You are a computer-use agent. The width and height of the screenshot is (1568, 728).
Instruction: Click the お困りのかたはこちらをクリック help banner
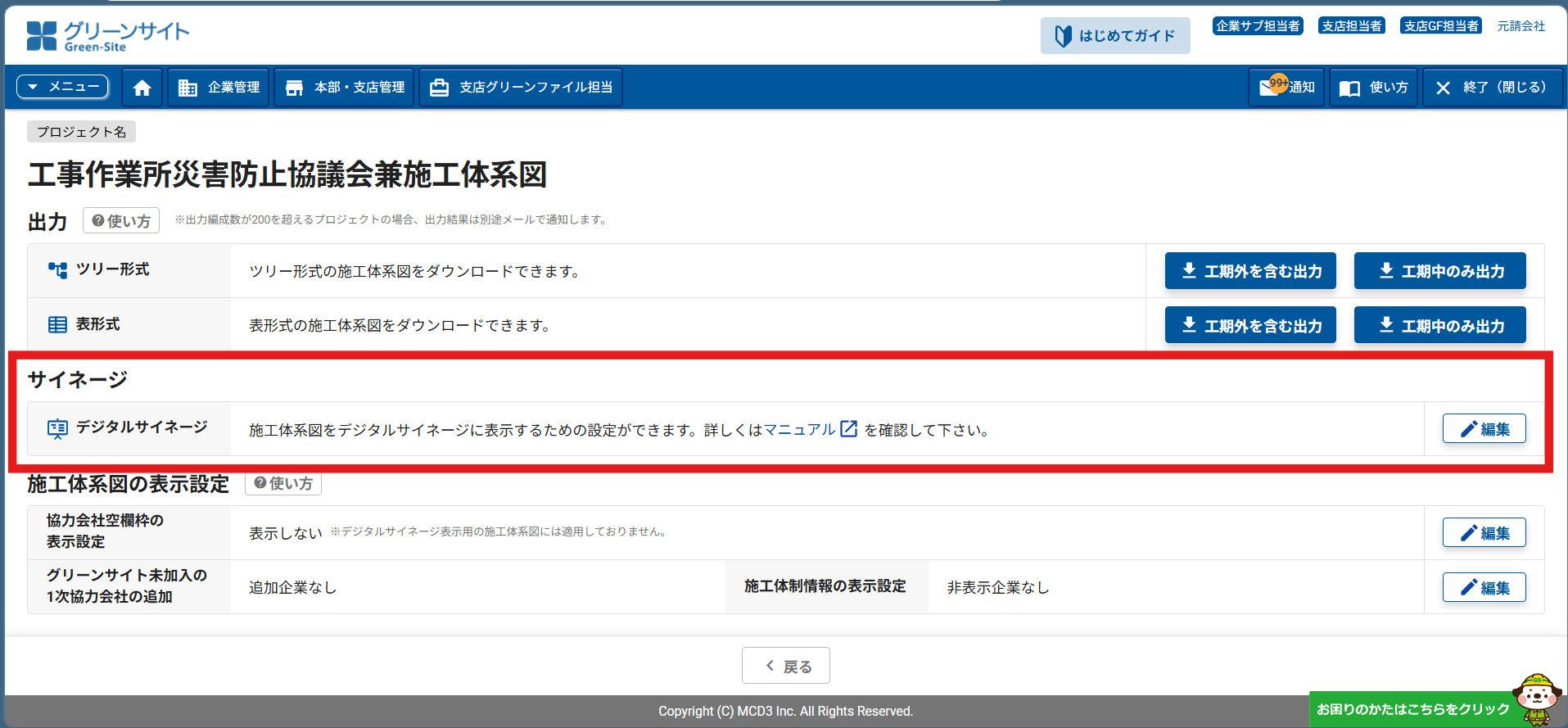coord(1412,709)
